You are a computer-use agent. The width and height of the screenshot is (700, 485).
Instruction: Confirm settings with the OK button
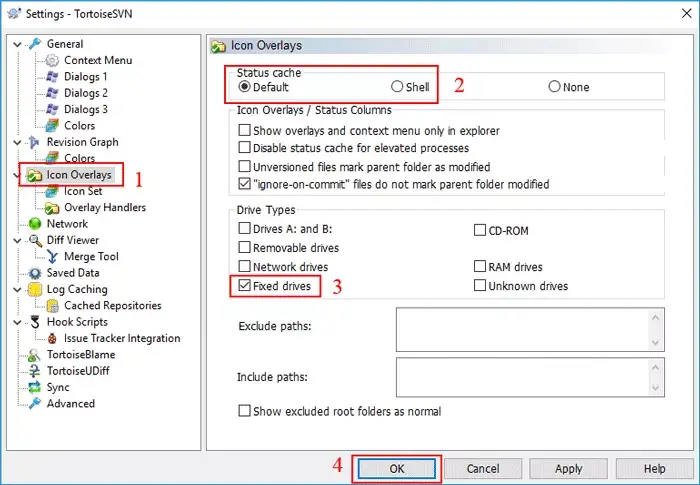click(396, 468)
